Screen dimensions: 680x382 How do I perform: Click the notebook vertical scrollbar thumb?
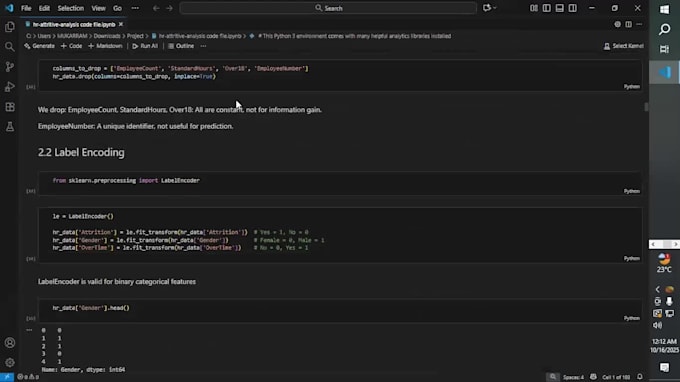coord(646,107)
